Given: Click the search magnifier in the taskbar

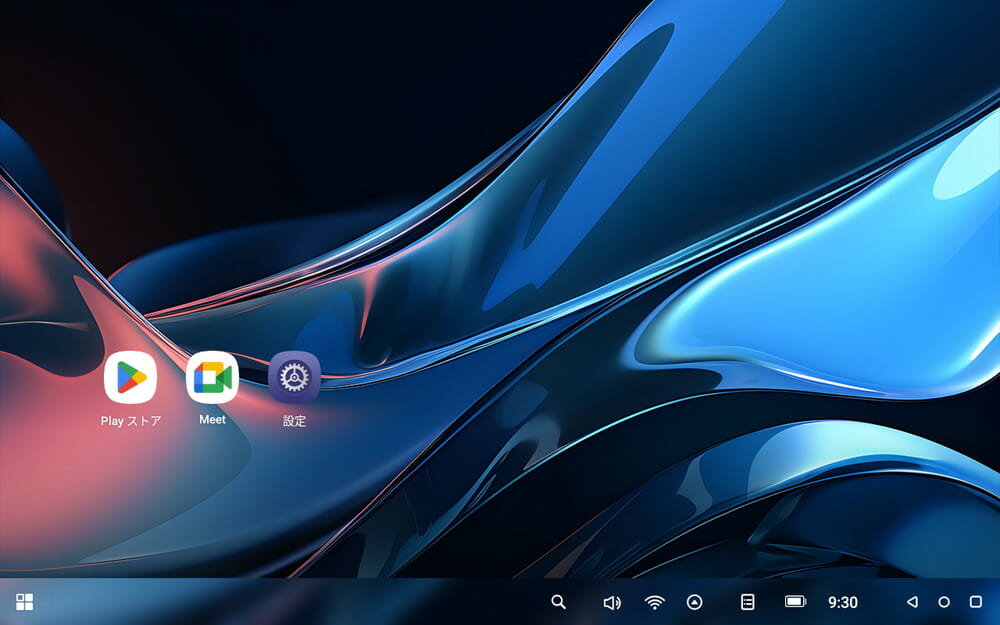Looking at the screenshot, I should [559, 602].
